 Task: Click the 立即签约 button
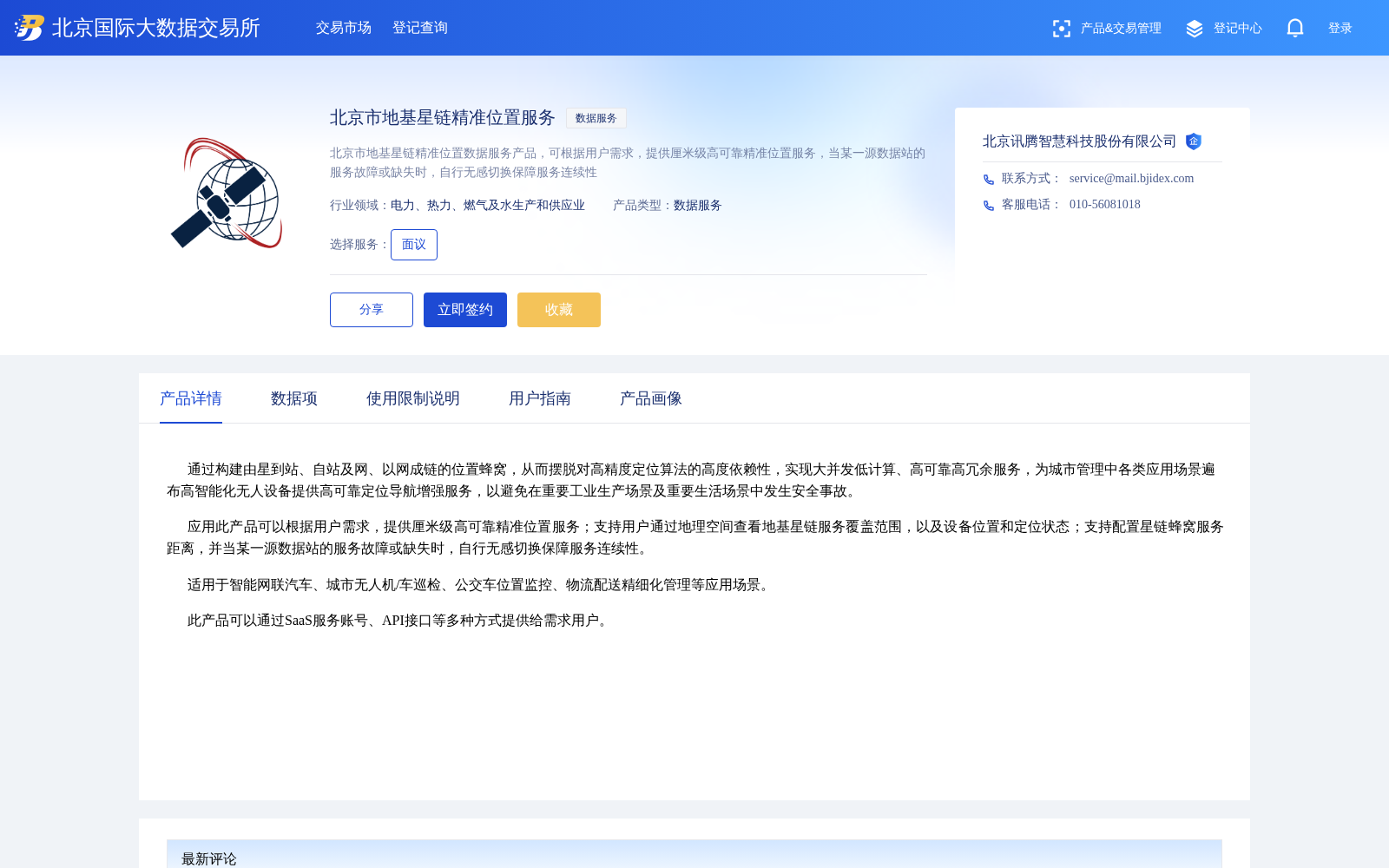[465, 310]
